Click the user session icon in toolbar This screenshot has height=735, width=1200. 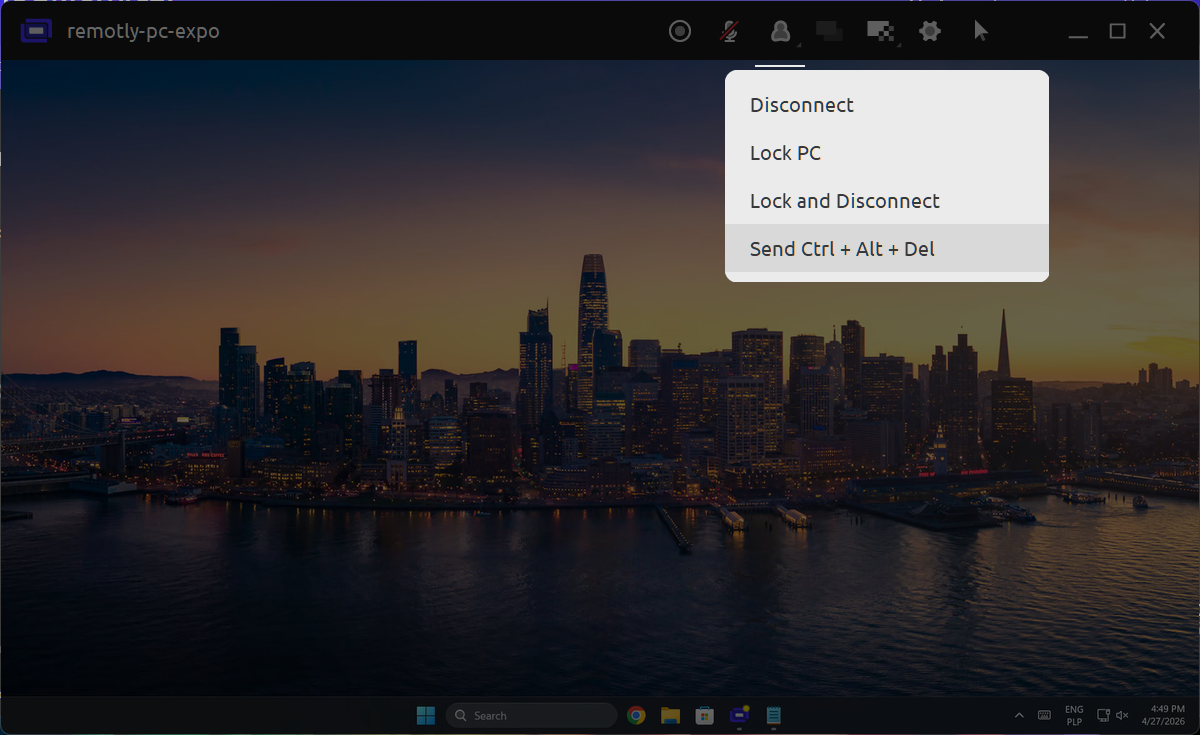[780, 32]
